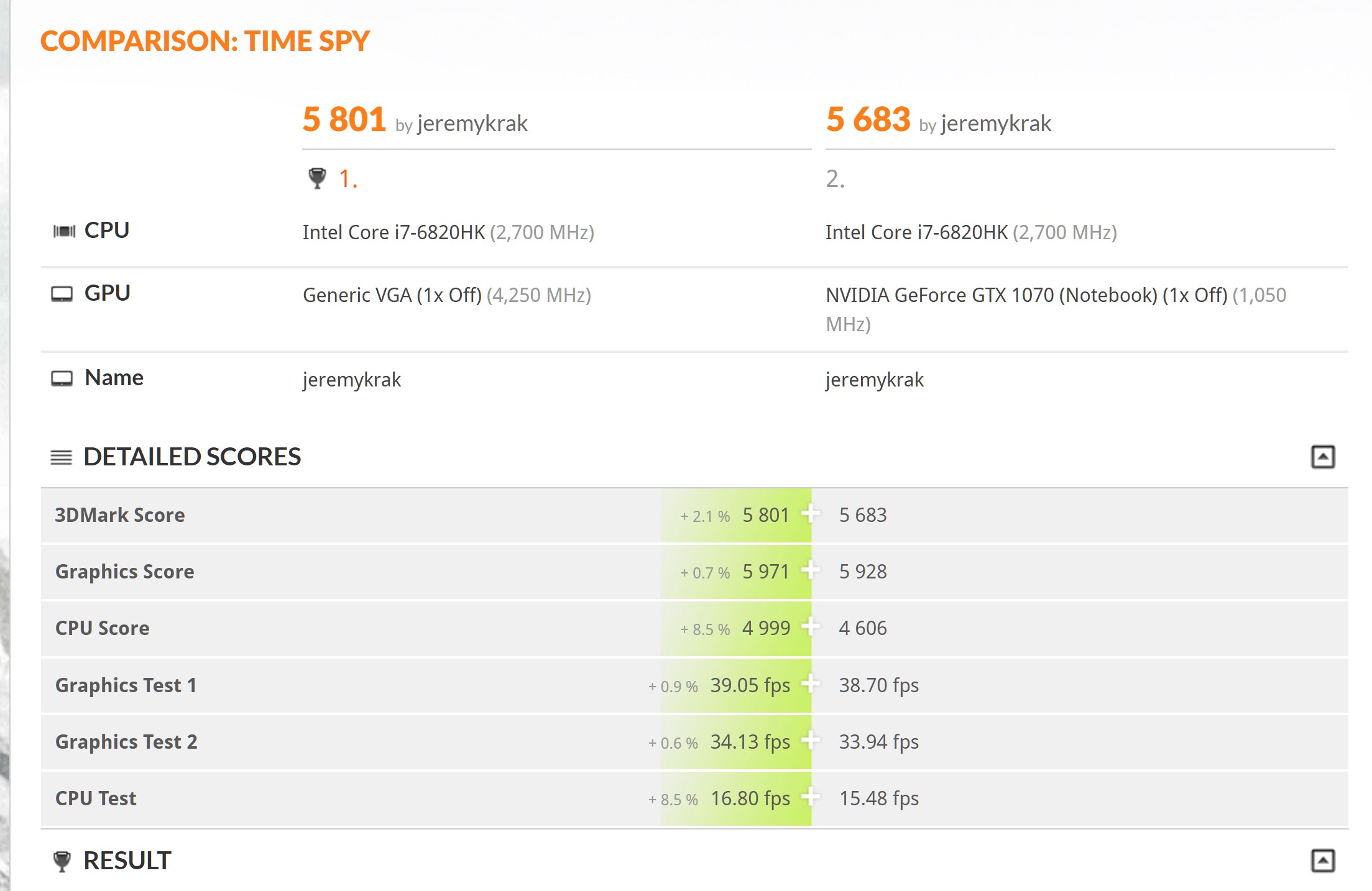
Task: Click the plus icon in CPU Score row
Action: point(810,627)
